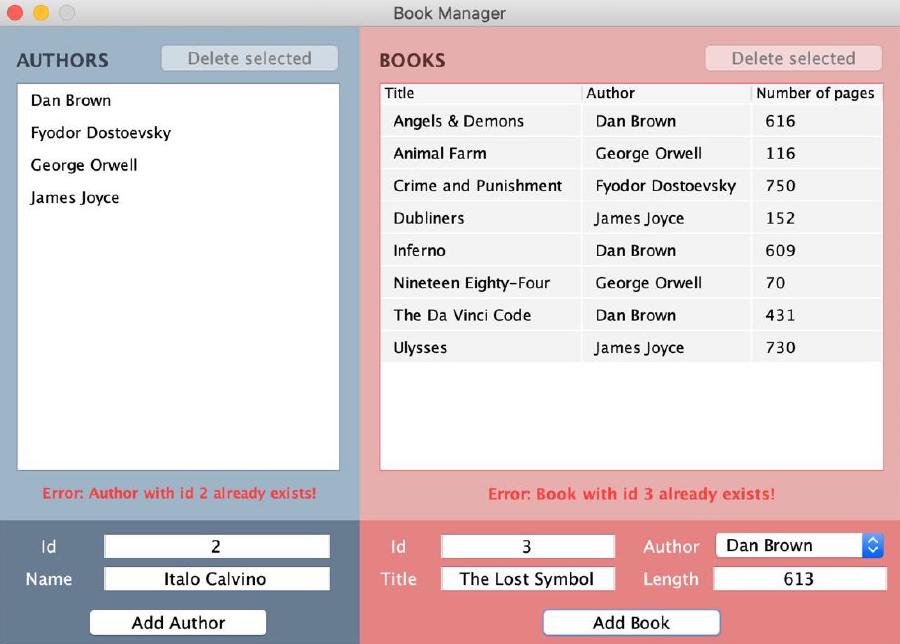Focus the author Id field containing 2
Image resolution: width=900 pixels, height=644 pixels.
(216, 546)
